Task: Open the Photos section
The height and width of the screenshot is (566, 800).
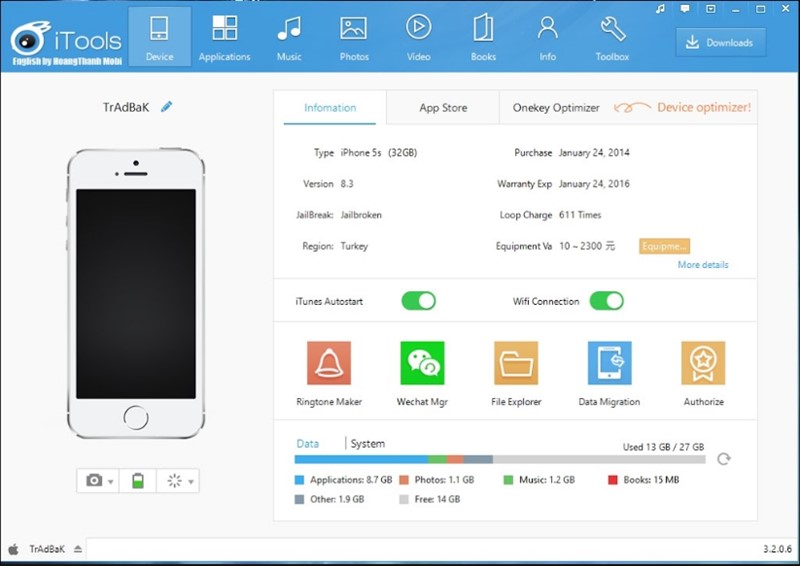Action: tap(354, 37)
